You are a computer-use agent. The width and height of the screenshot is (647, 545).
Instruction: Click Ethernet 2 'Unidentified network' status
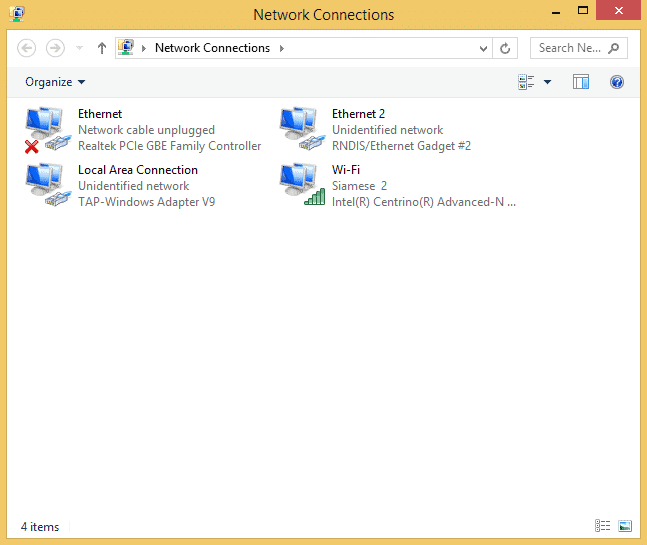pos(387,130)
